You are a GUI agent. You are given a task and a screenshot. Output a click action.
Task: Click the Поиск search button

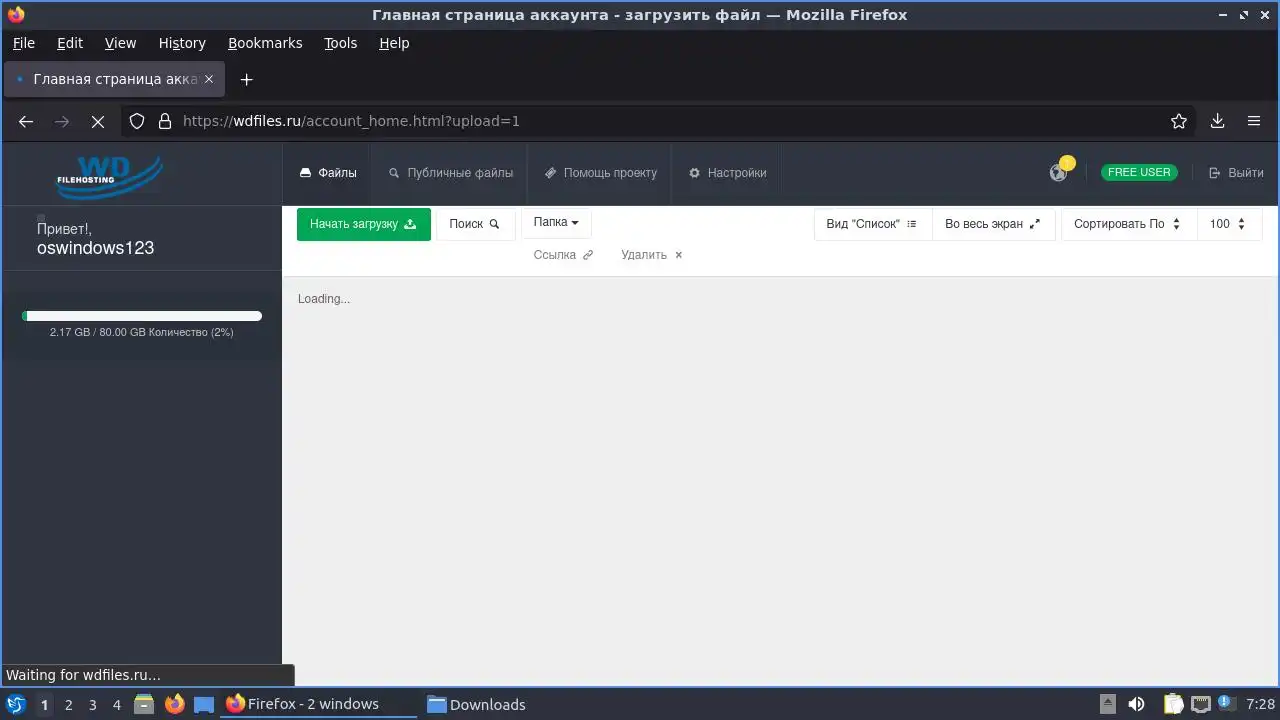(475, 224)
